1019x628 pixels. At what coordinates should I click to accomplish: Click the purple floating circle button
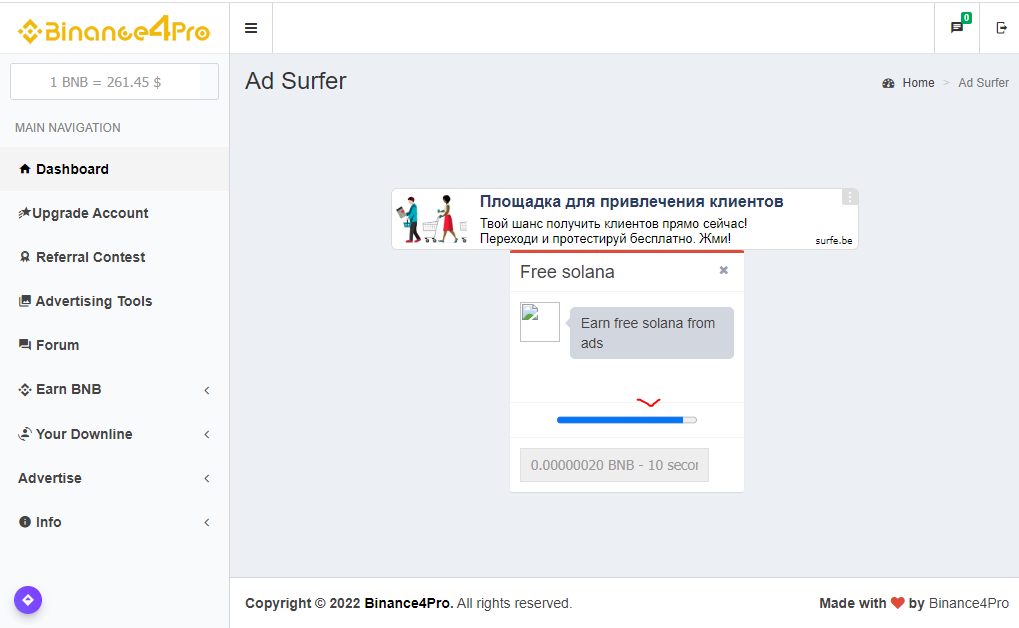pos(28,600)
